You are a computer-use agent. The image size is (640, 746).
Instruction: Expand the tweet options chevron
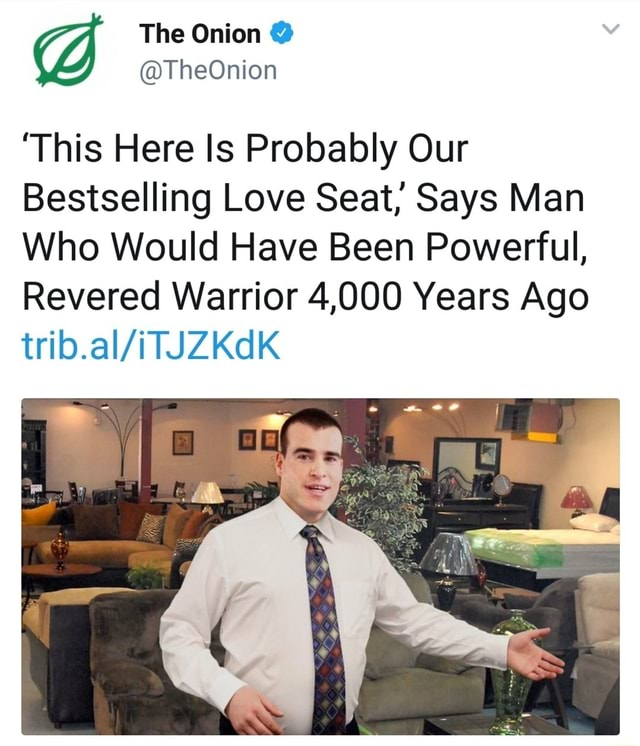click(x=610, y=29)
